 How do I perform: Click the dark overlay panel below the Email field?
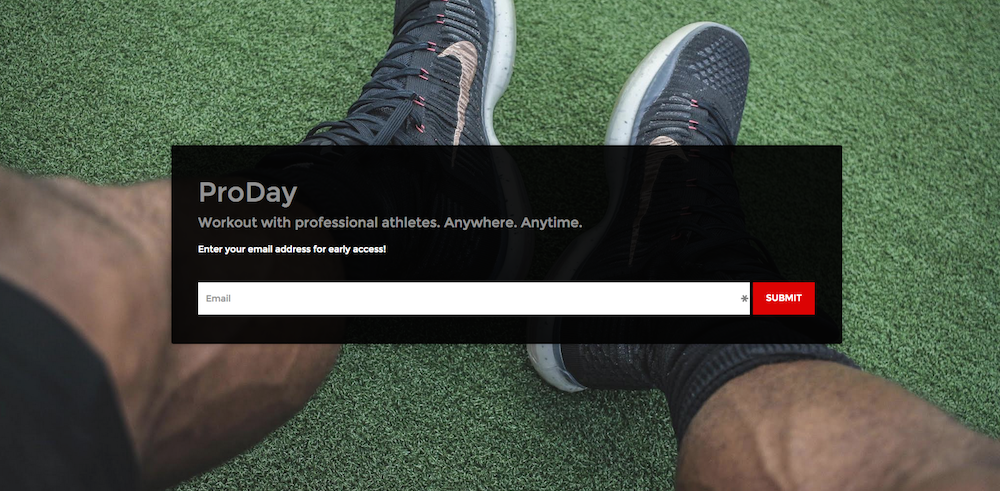click(x=506, y=330)
